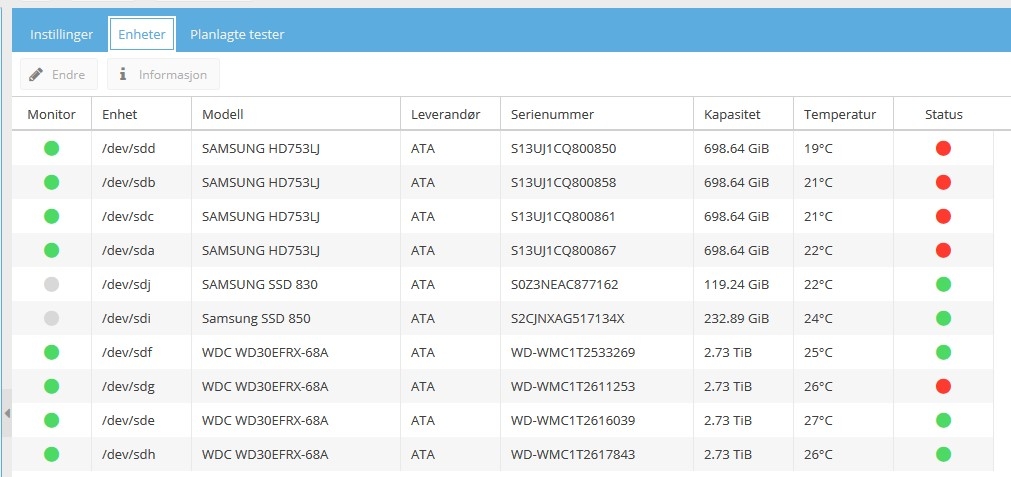
Task: Click grey monitor indicator for /dev/sdj
Action: [x=52, y=284]
